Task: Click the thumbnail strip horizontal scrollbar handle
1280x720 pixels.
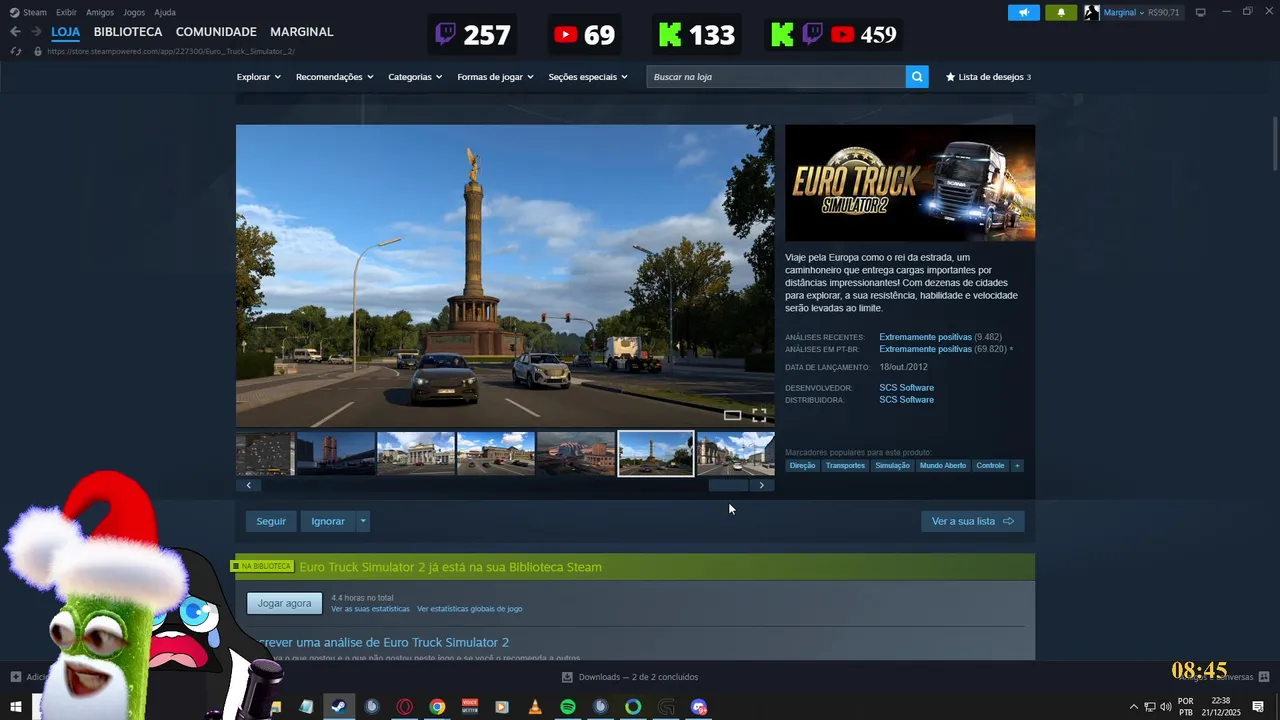Action: coord(728,485)
